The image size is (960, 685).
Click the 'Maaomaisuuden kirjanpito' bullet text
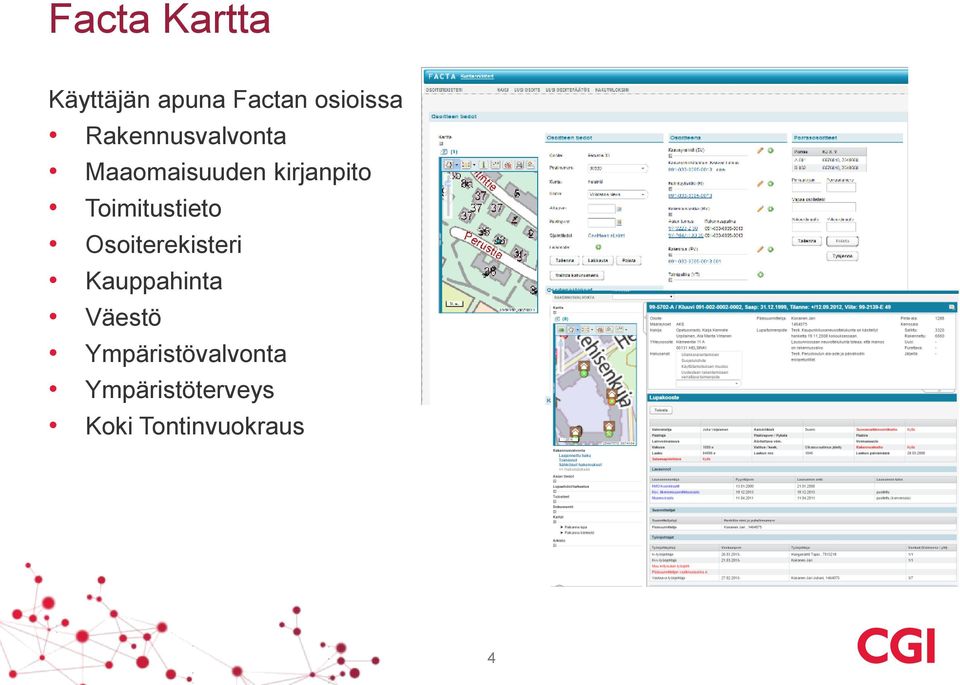point(228,172)
